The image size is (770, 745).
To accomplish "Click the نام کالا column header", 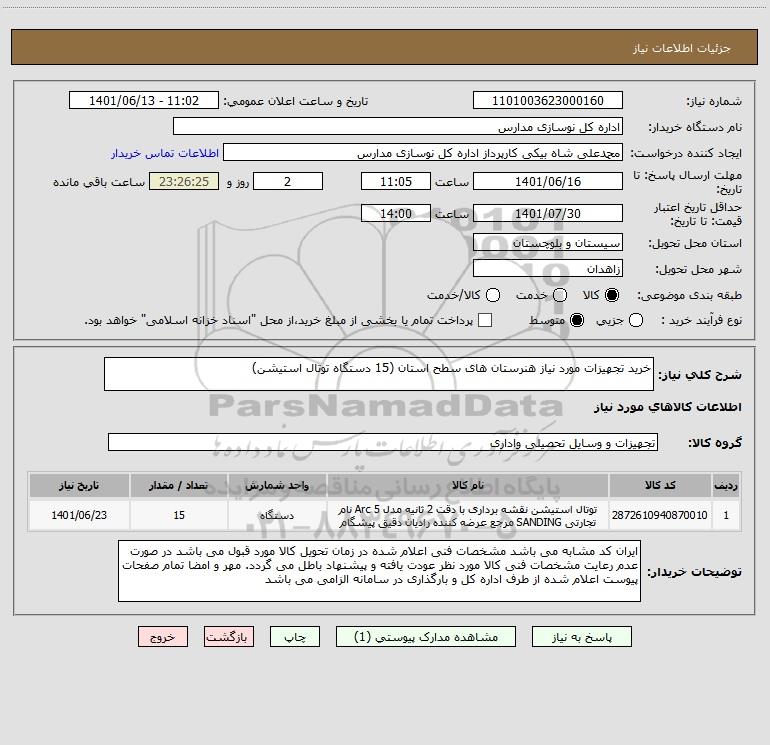I will click(468, 485).
